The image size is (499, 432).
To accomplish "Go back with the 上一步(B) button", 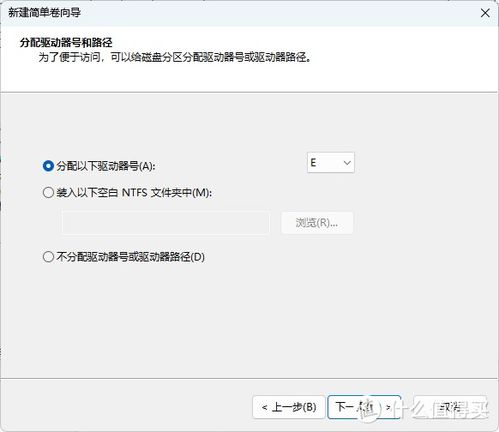I will [x=289, y=407].
